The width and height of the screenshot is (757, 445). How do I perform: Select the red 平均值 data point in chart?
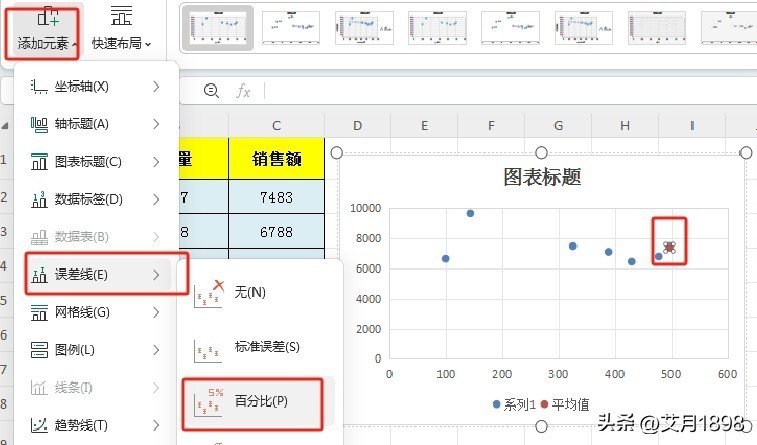pos(669,247)
